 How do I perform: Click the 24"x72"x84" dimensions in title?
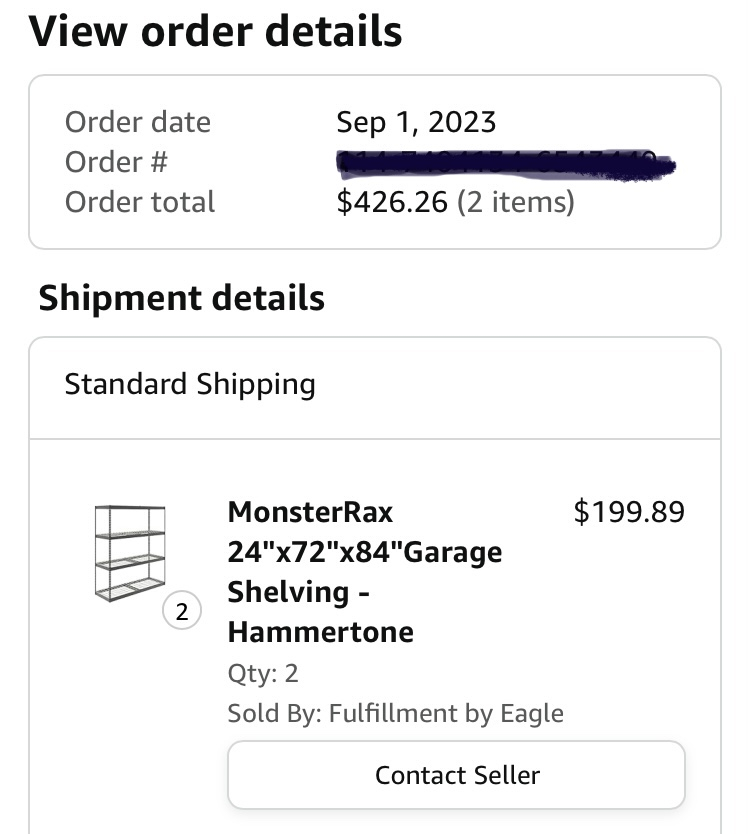tap(315, 552)
